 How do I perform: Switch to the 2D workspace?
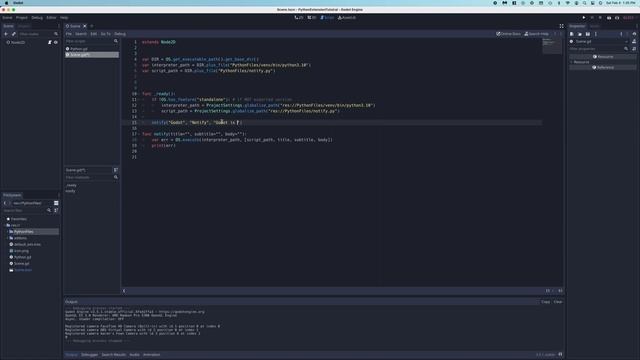pos(299,18)
